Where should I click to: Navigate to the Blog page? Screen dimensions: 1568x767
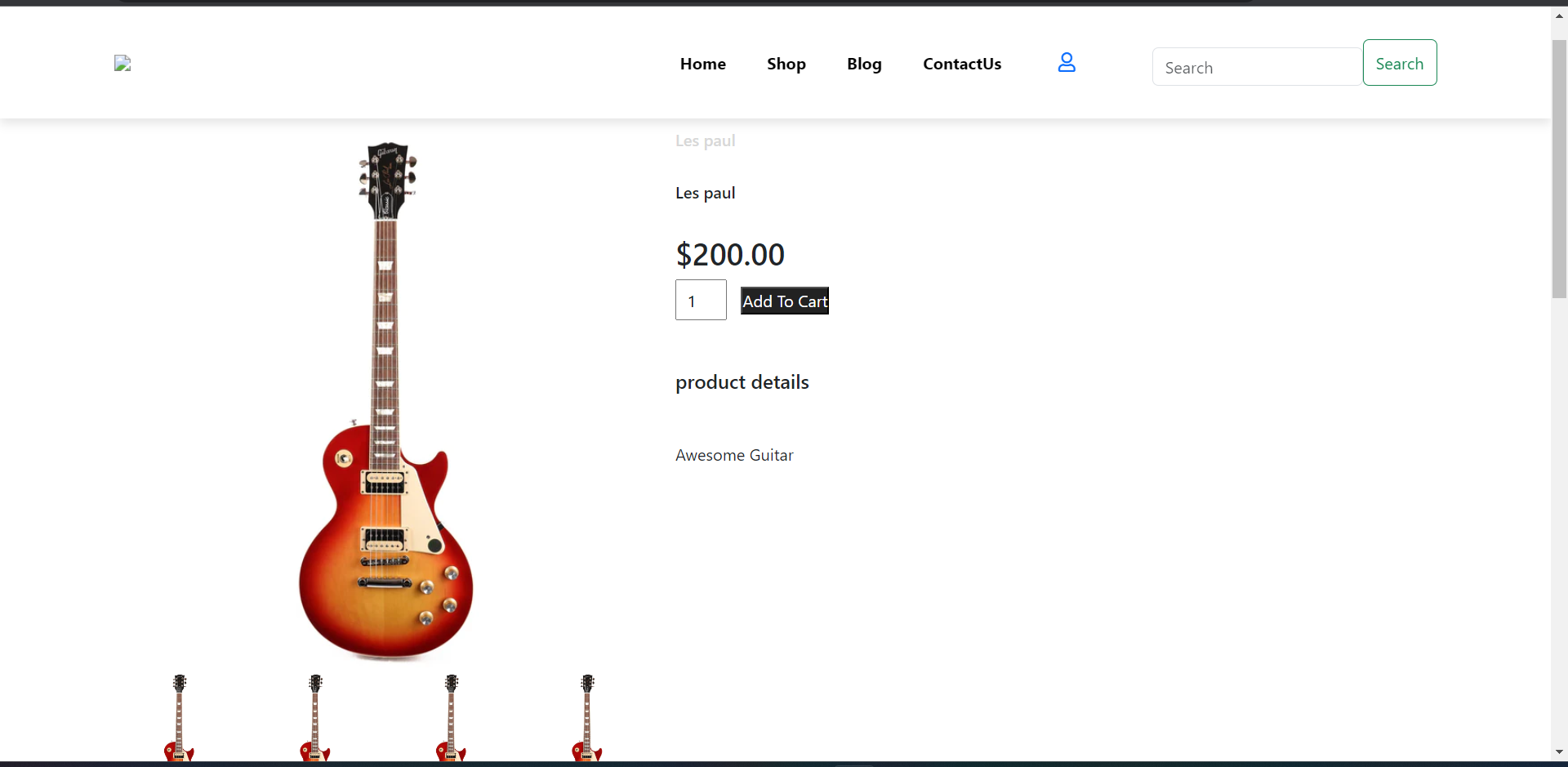pos(864,64)
